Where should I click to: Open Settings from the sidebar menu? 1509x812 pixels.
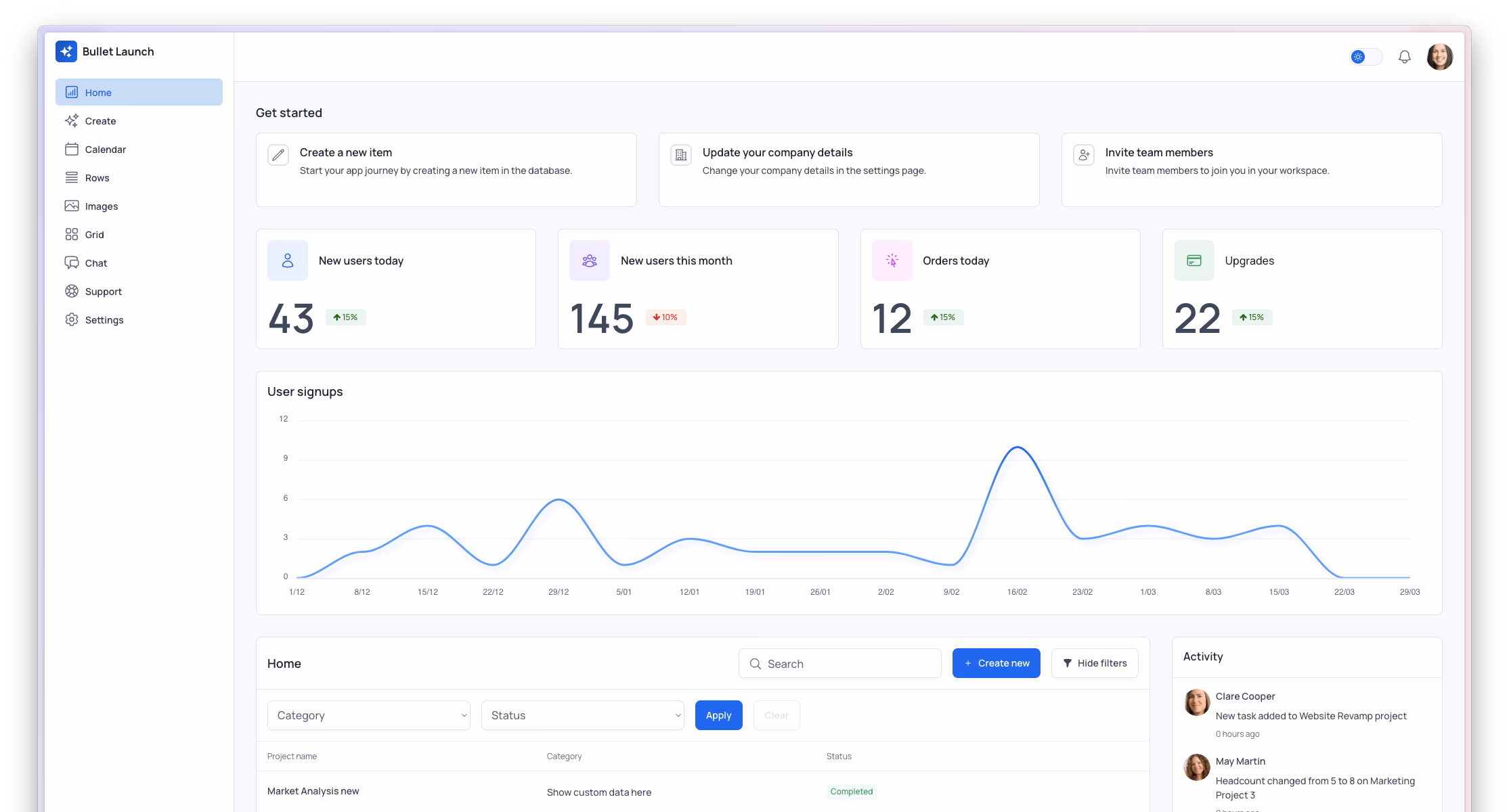point(104,319)
